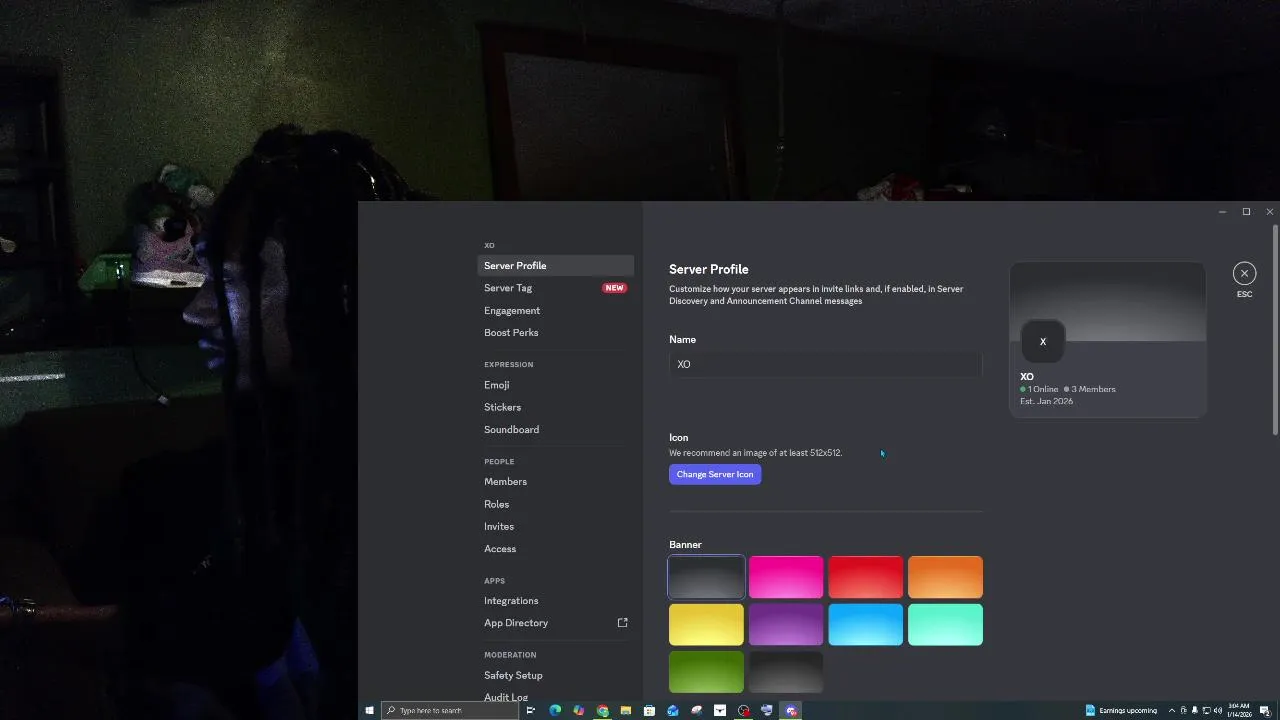Close settings with the ESC circle button
Screen dimensions: 1280x720
[x=1244, y=273]
